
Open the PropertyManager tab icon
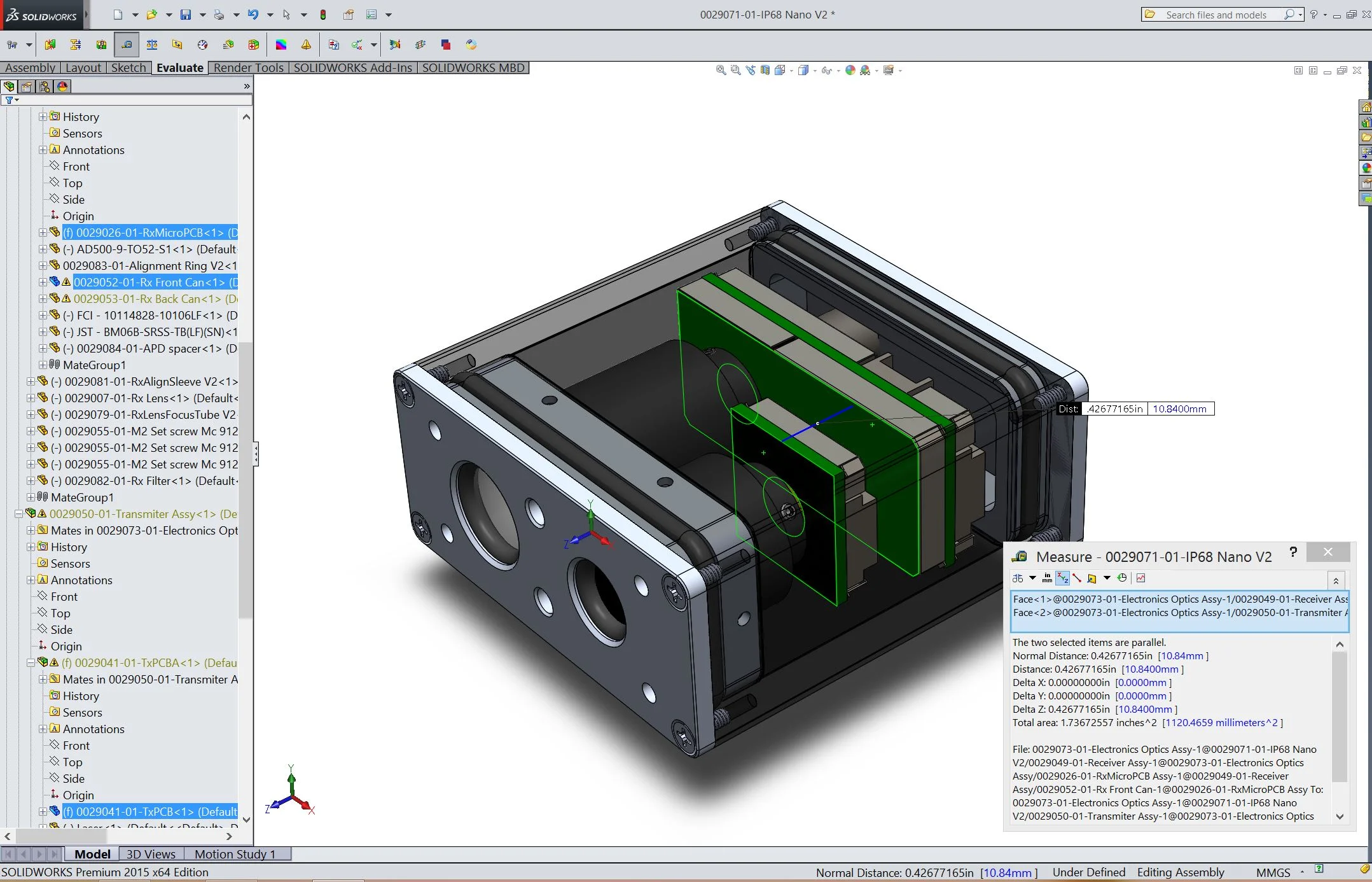pyautogui.click(x=27, y=87)
